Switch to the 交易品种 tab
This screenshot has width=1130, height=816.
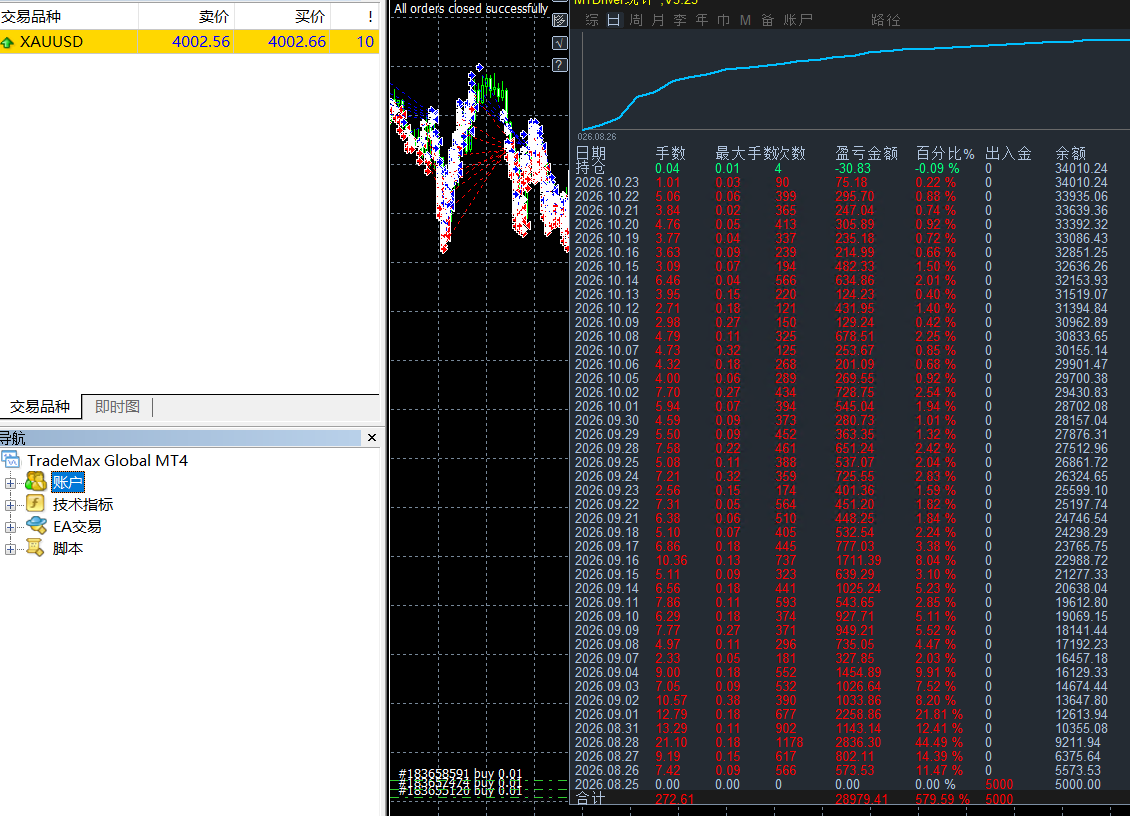40,407
